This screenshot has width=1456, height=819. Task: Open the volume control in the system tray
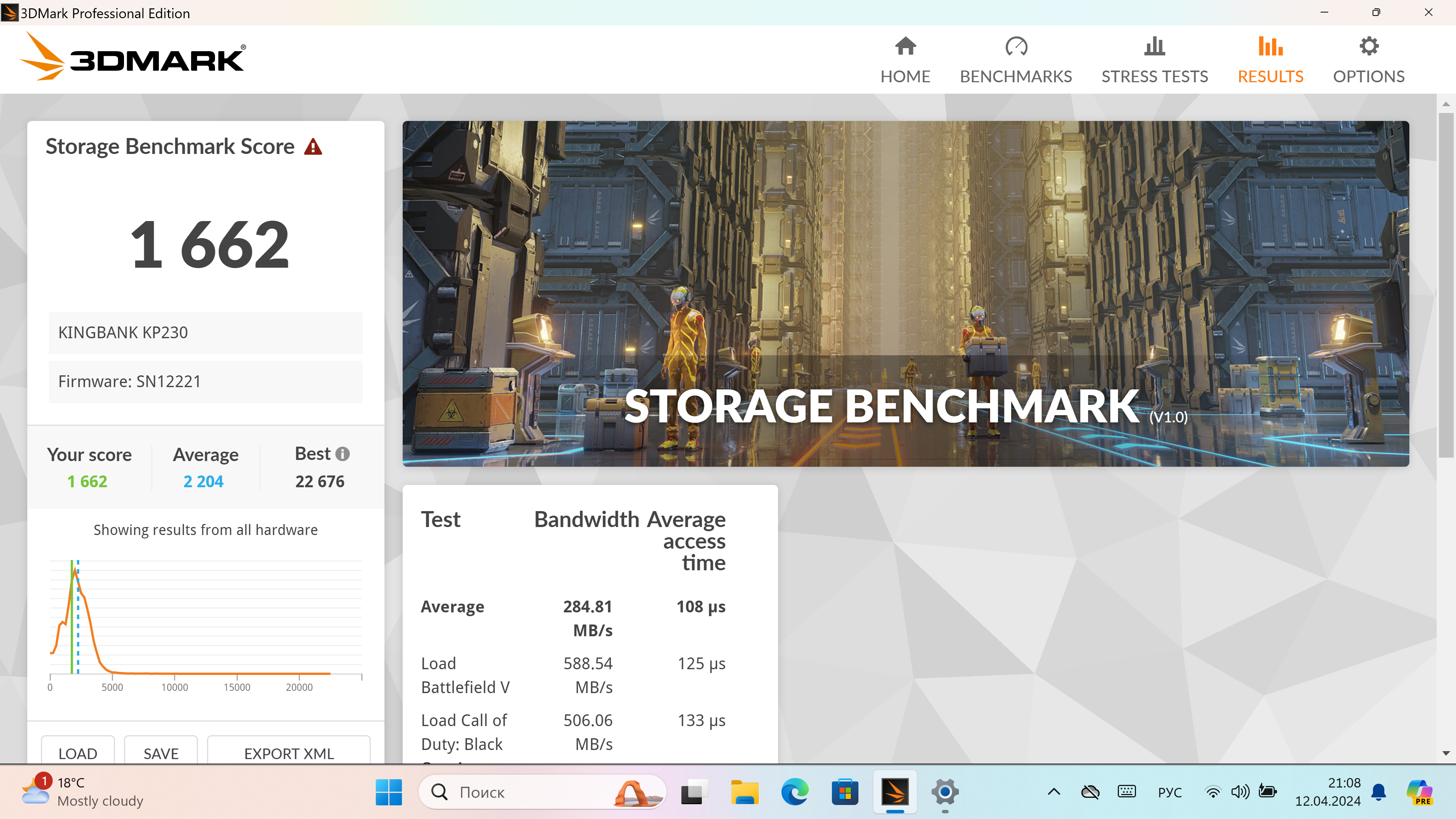[x=1239, y=792]
